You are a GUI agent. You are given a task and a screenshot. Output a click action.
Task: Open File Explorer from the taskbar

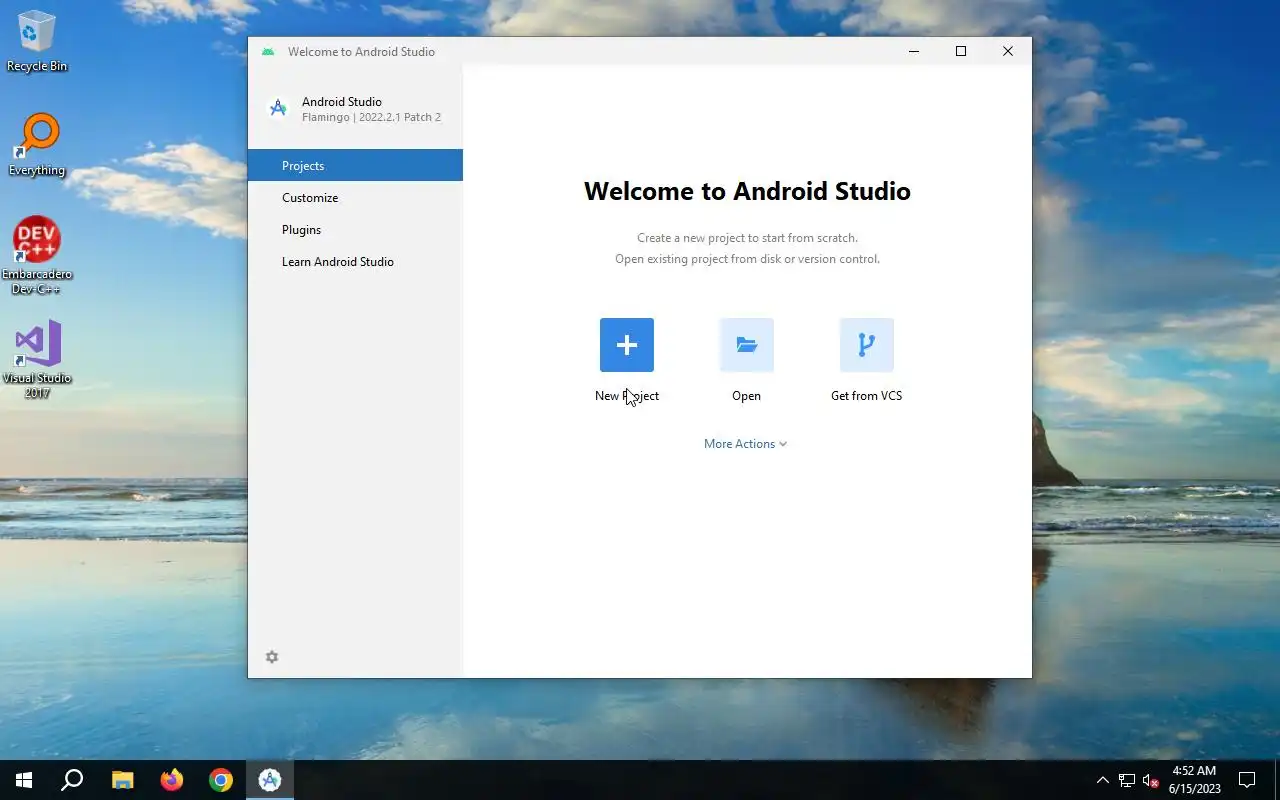coord(122,780)
